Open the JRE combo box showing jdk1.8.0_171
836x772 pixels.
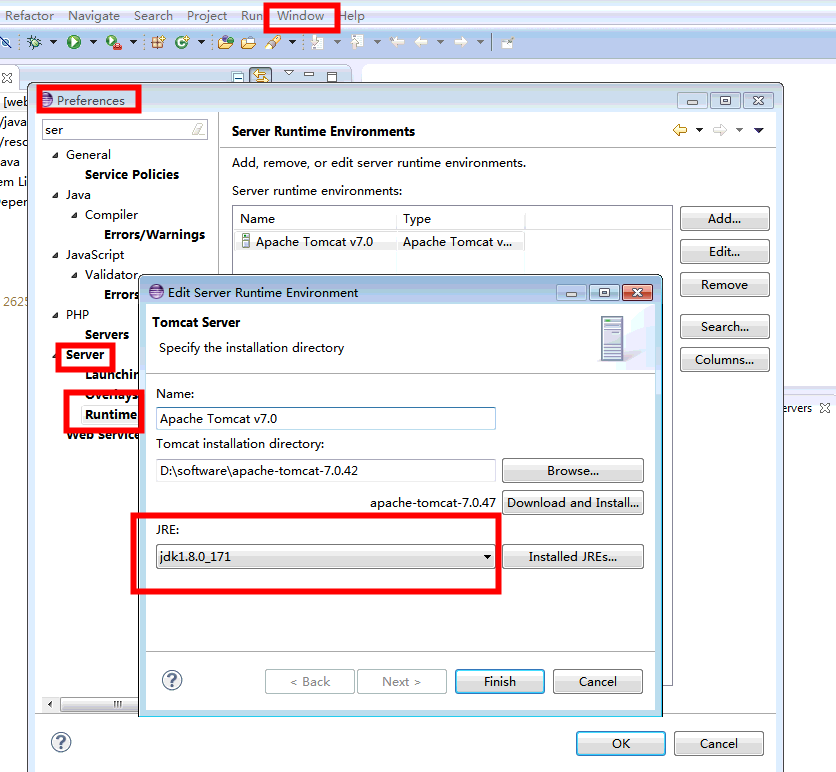coord(325,556)
